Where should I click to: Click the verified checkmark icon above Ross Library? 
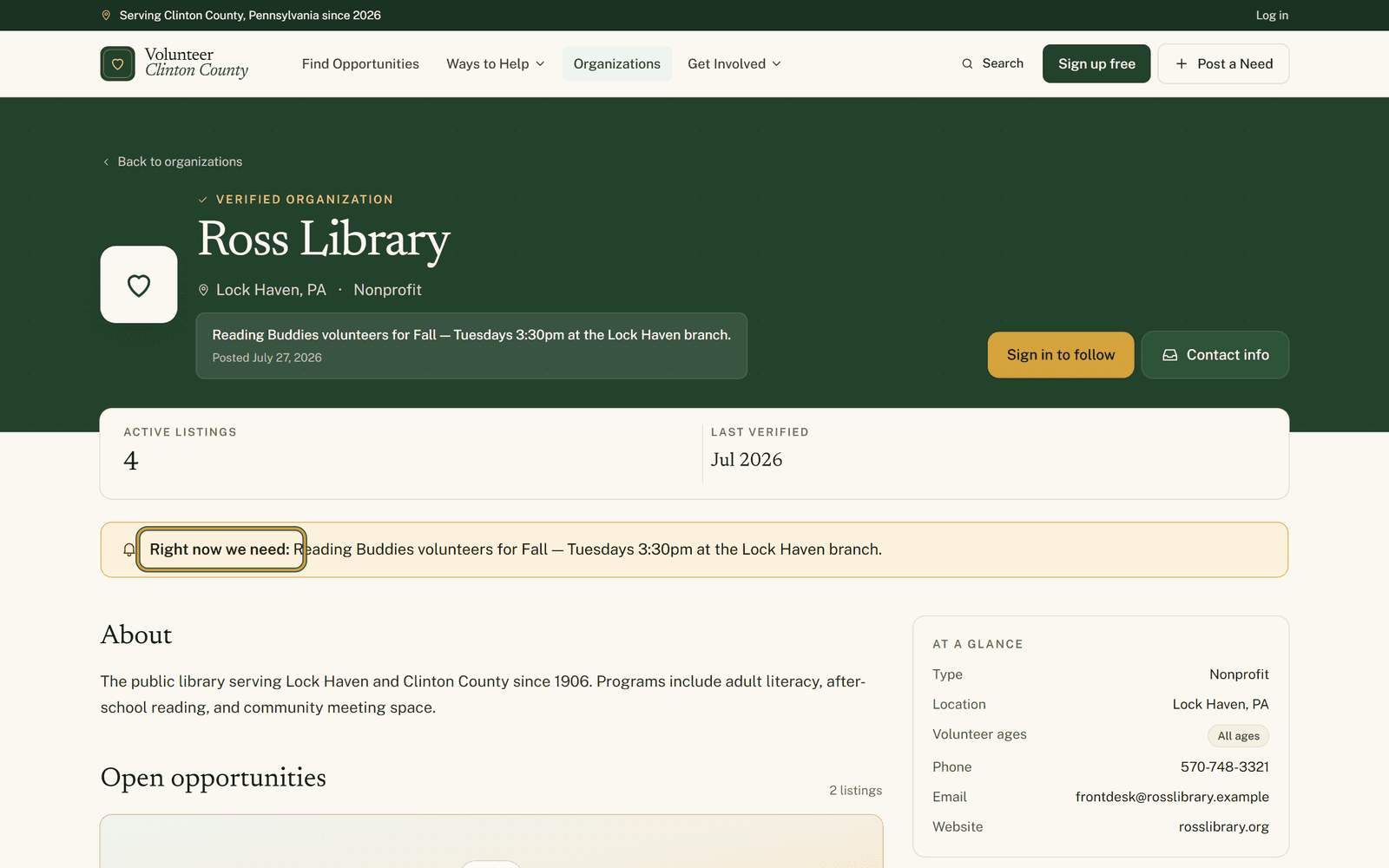[x=203, y=200]
